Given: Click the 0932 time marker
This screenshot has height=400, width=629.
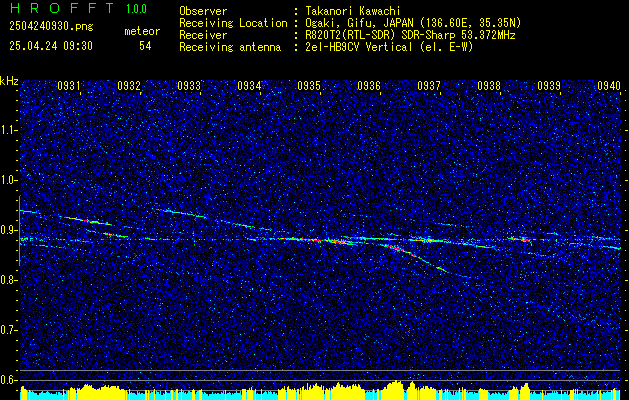Looking at the screenshot, I should click(x=129, y=86).
